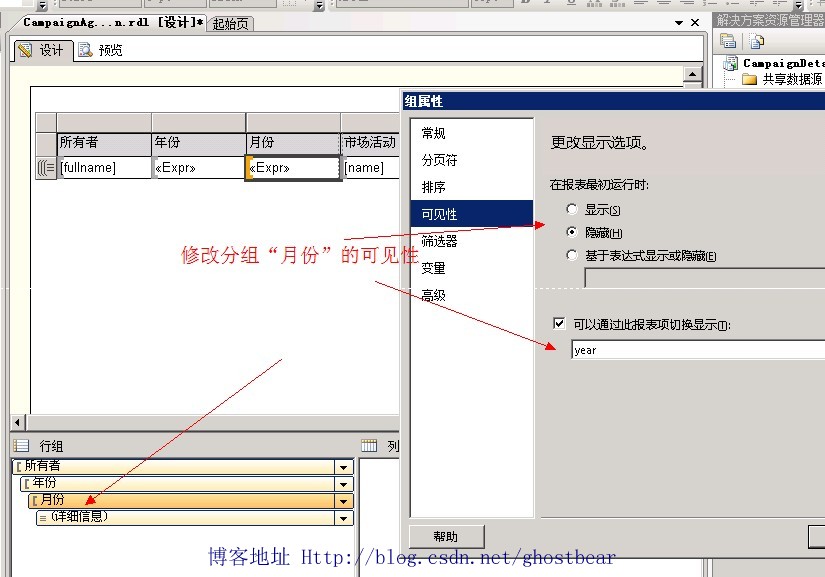Click the group row handle icon beside [fullname]

(46, 168)
